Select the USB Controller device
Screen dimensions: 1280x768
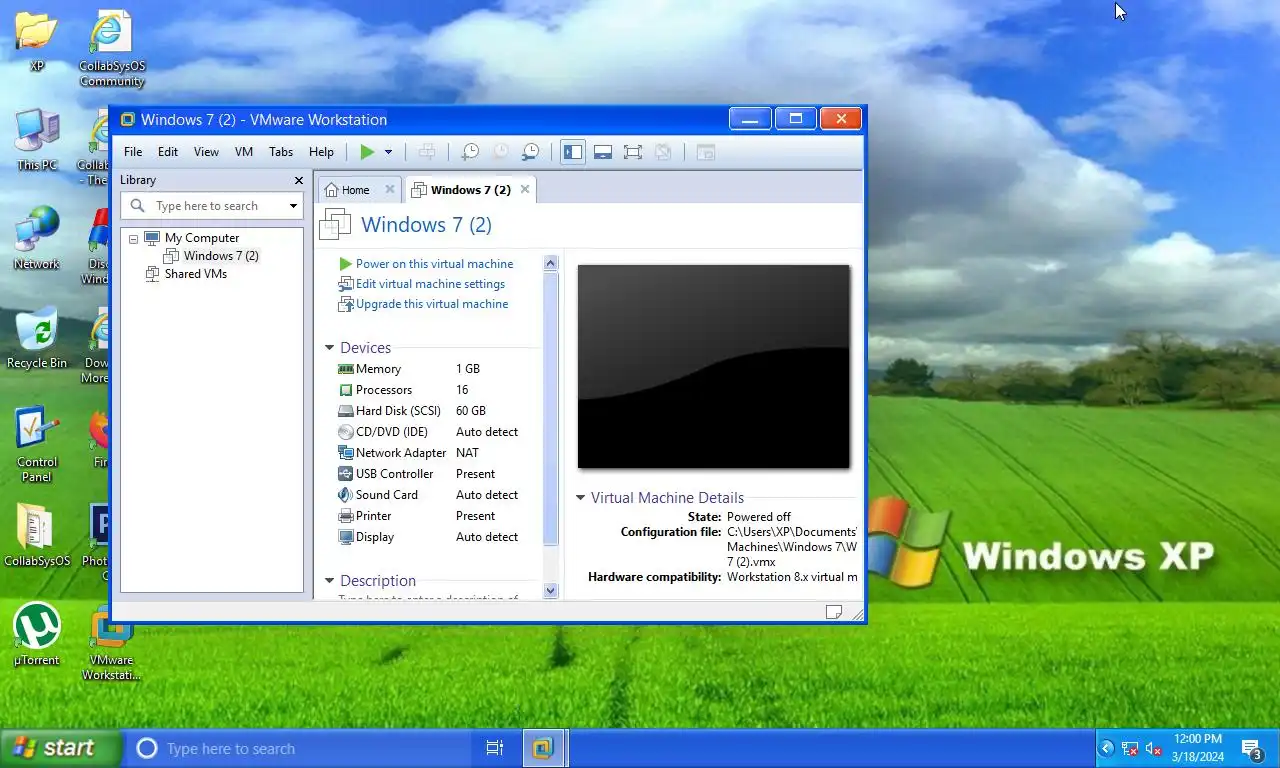[x=430, y=474]
